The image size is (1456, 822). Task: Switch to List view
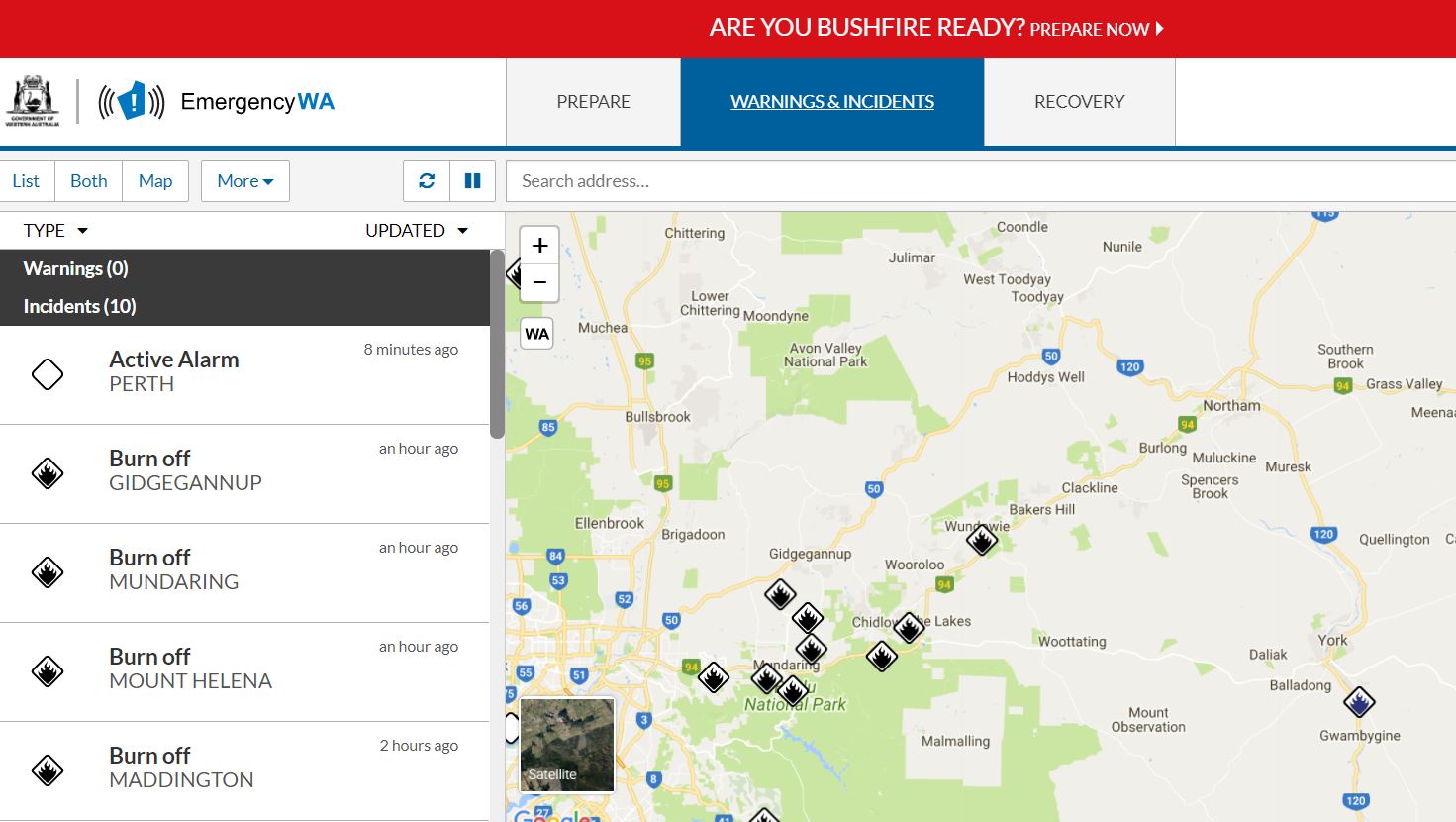coord(27,181)
